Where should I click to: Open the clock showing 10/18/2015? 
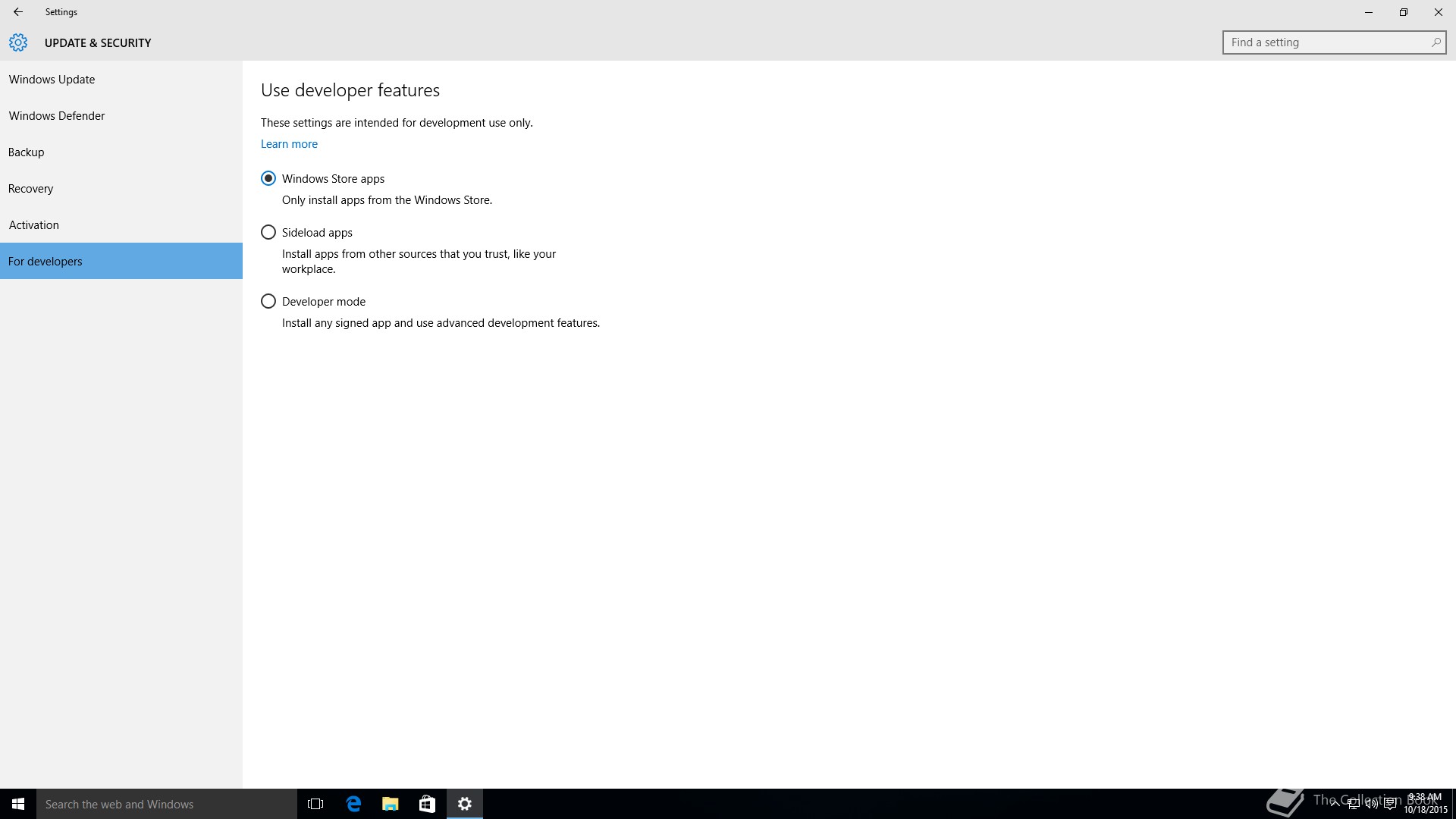[1425, 804]
